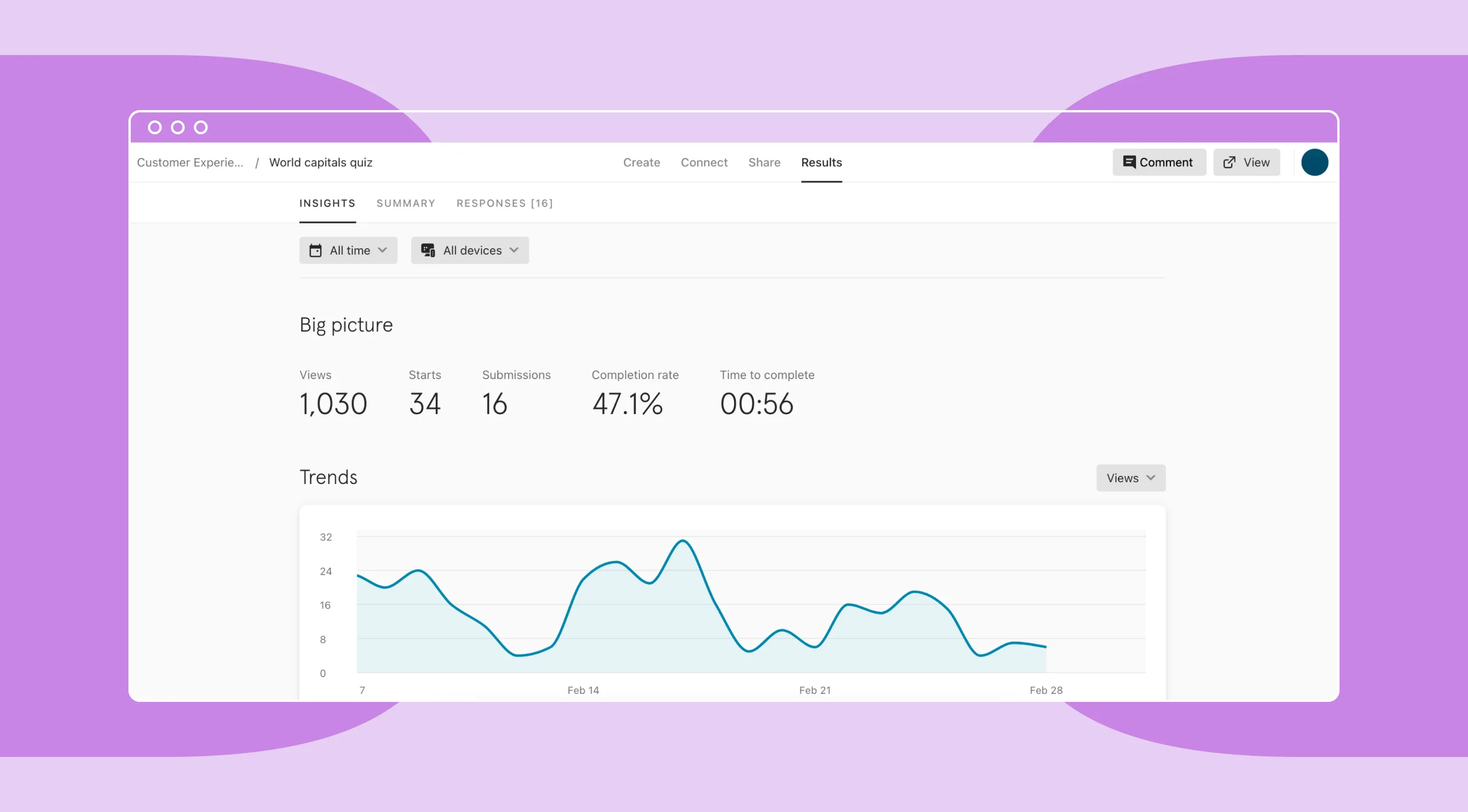Click the third window control circle
1468x812 pixels.
[201, 127]
